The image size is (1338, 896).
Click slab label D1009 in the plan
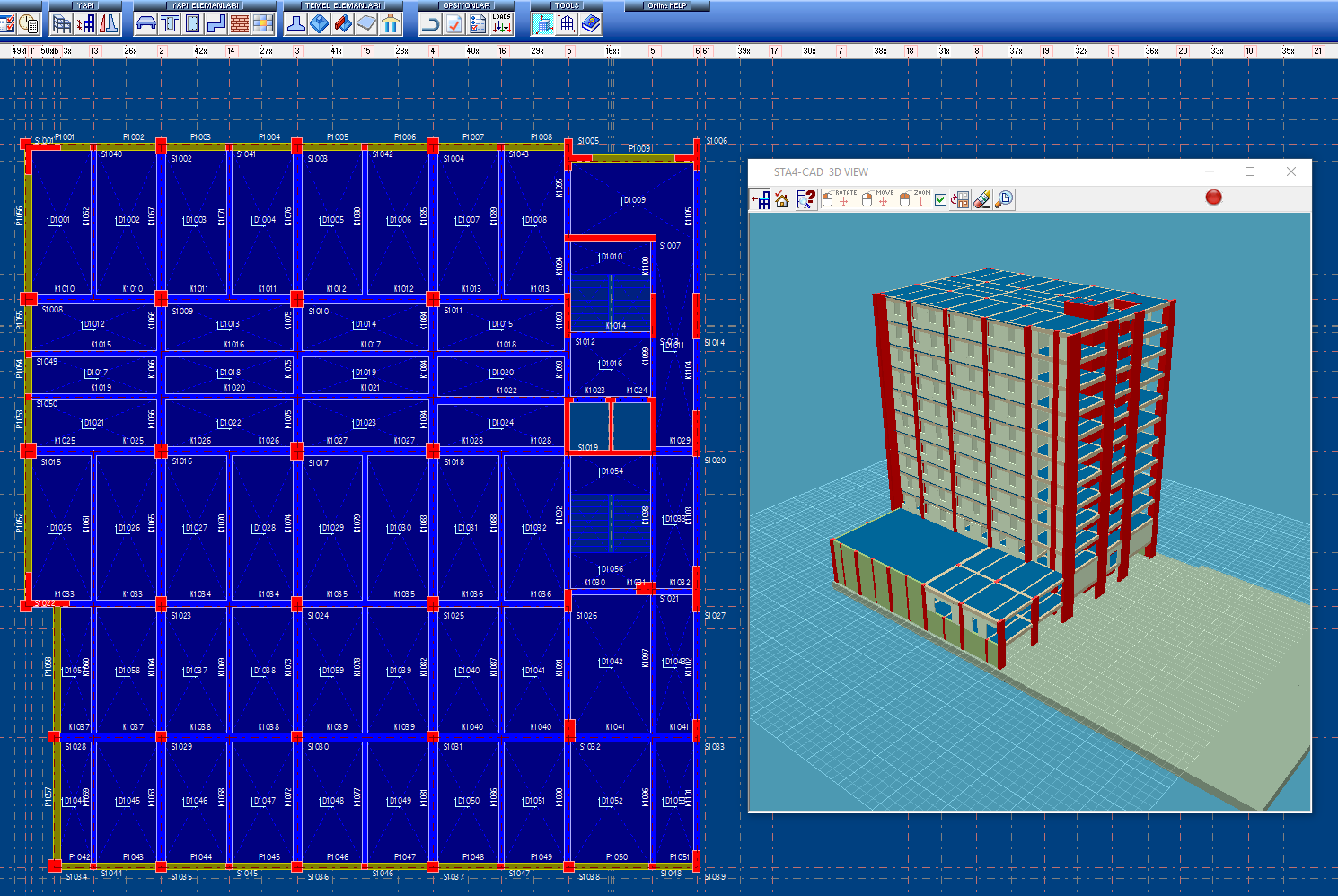coord(634,200)
